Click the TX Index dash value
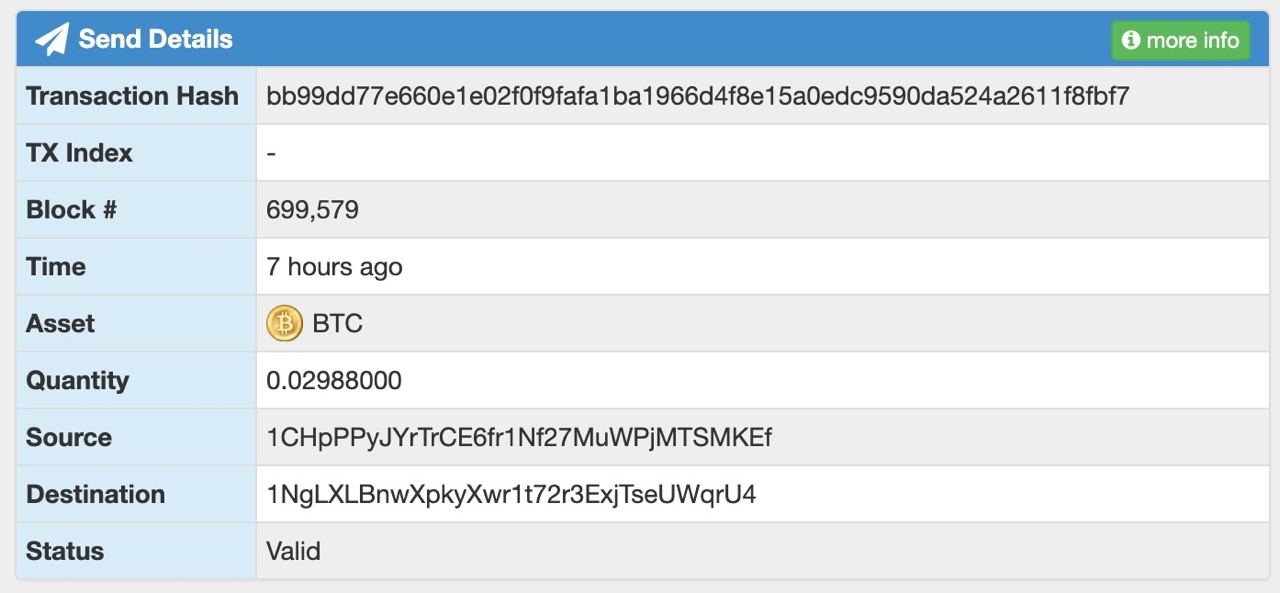Screen dimensions: 1280x593 [x=272, y=153]
